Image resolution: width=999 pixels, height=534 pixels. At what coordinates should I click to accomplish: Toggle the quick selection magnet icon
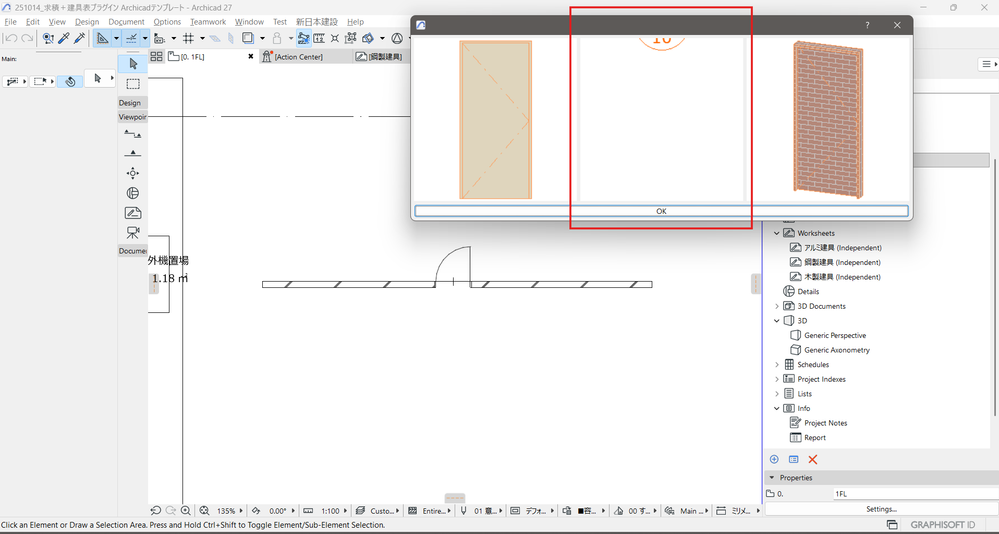(70, 81)
